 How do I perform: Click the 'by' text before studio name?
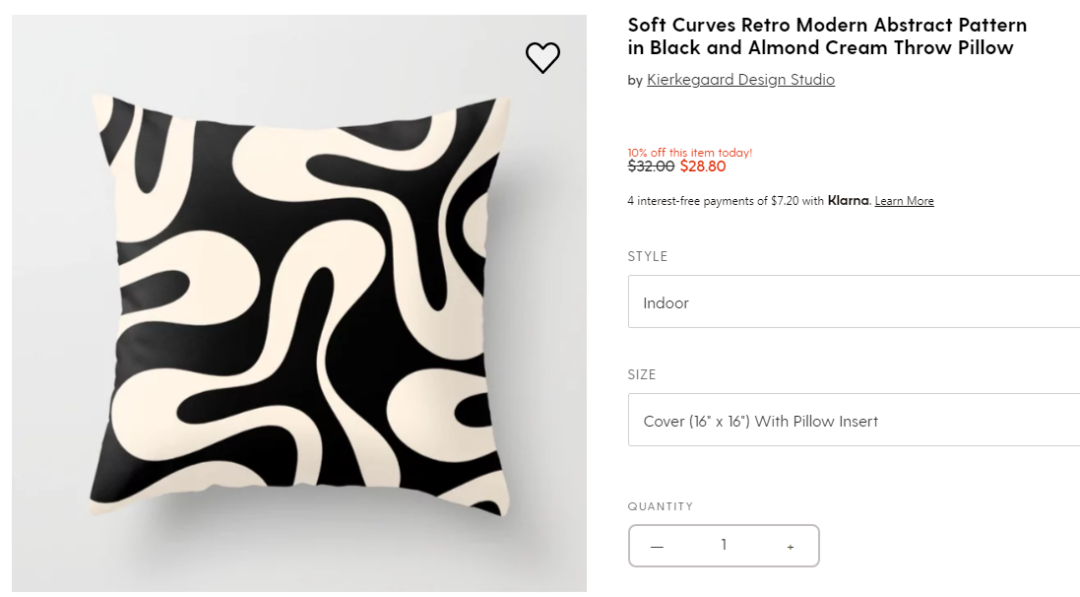point(635,81)
